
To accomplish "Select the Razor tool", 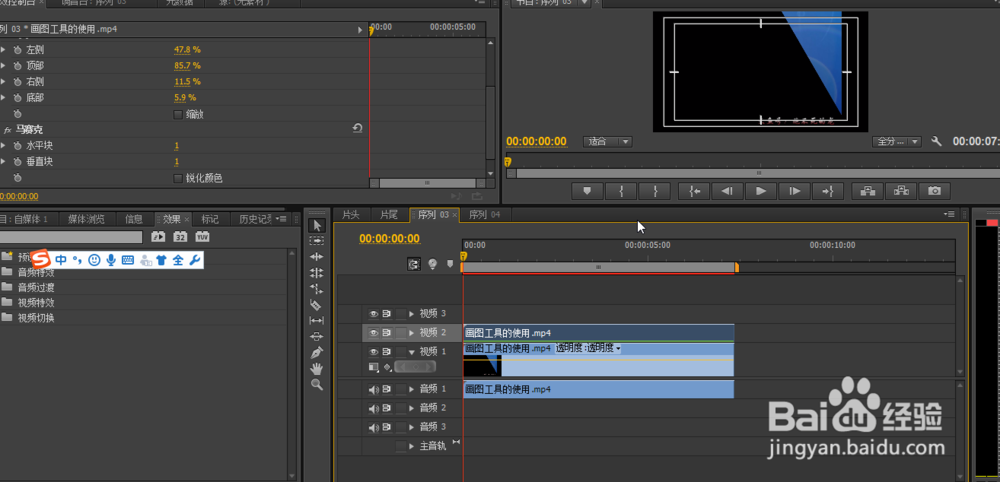I will tap(317, 304).
